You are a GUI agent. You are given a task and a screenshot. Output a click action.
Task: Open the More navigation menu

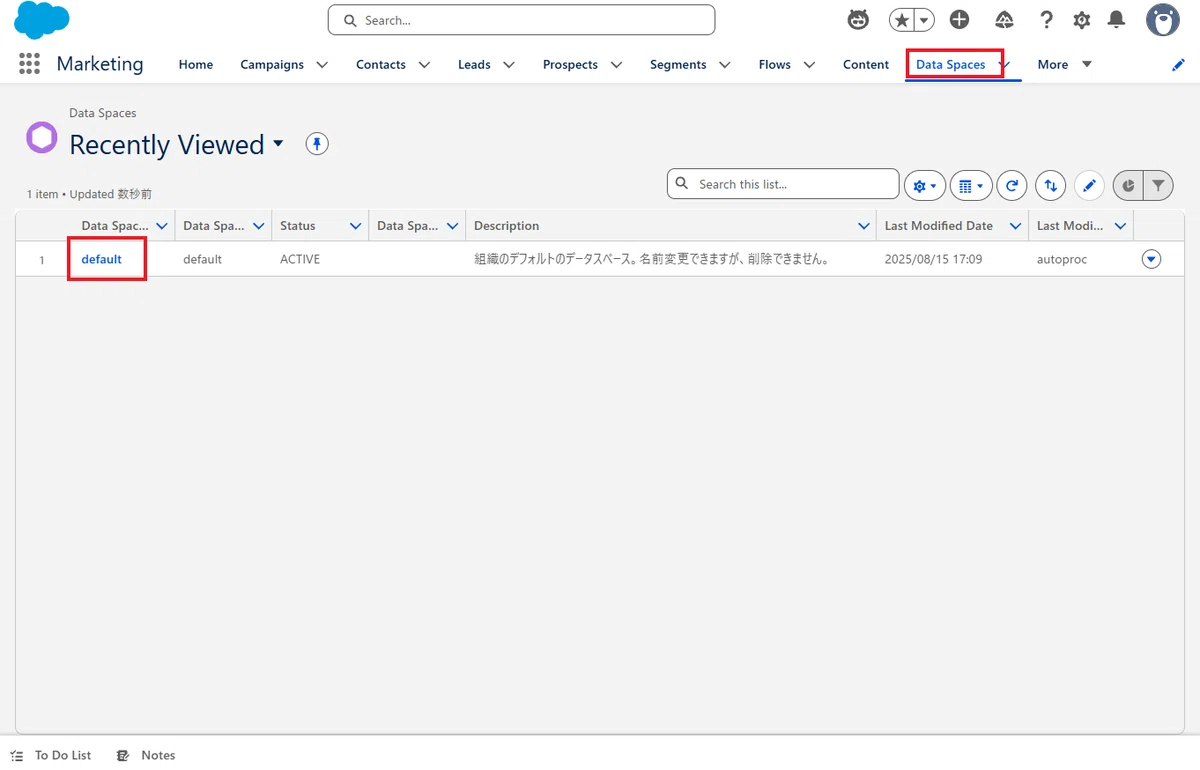click(1064, 65)
